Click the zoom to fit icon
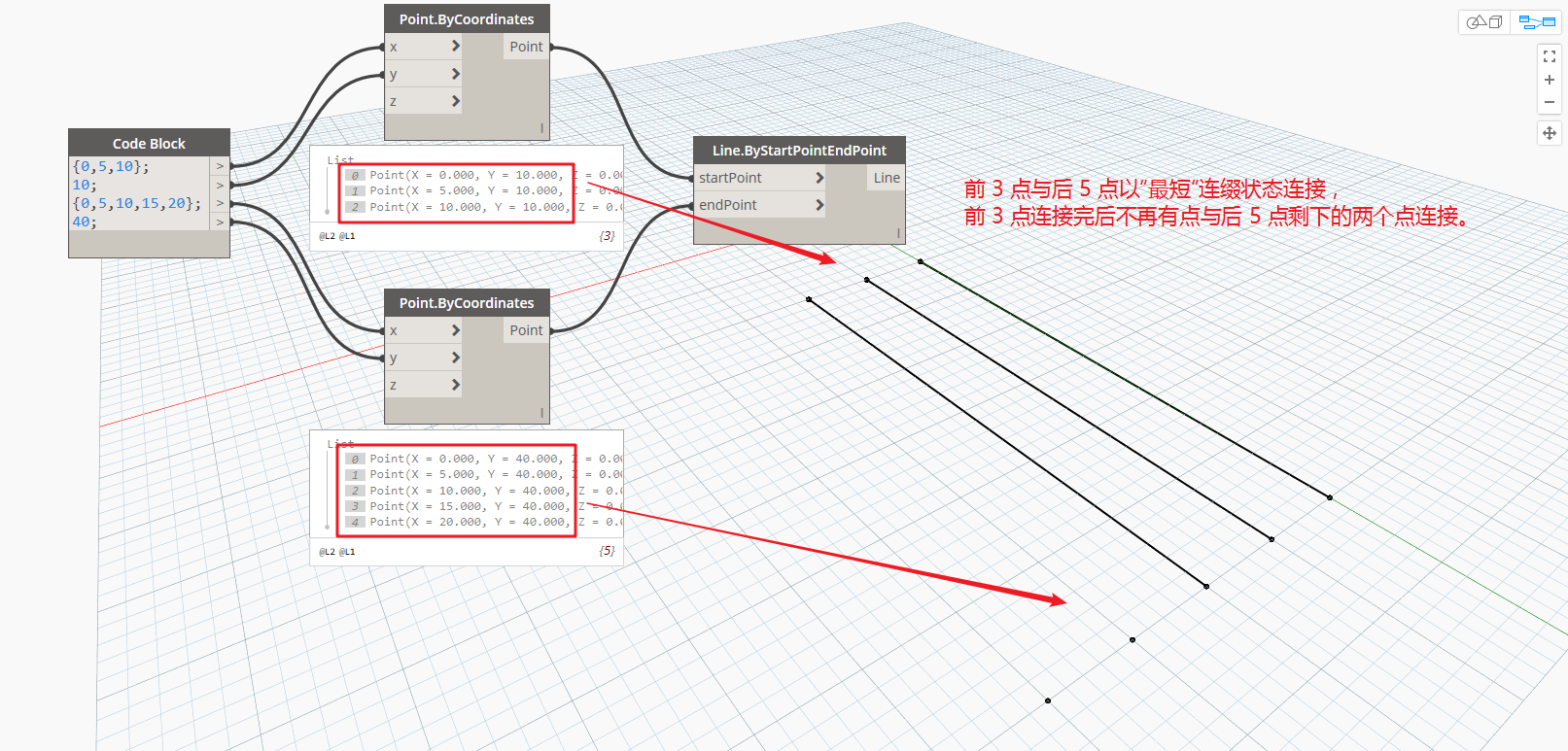The width and height of the screenshot is (1568, 751). coord(1550,56)
